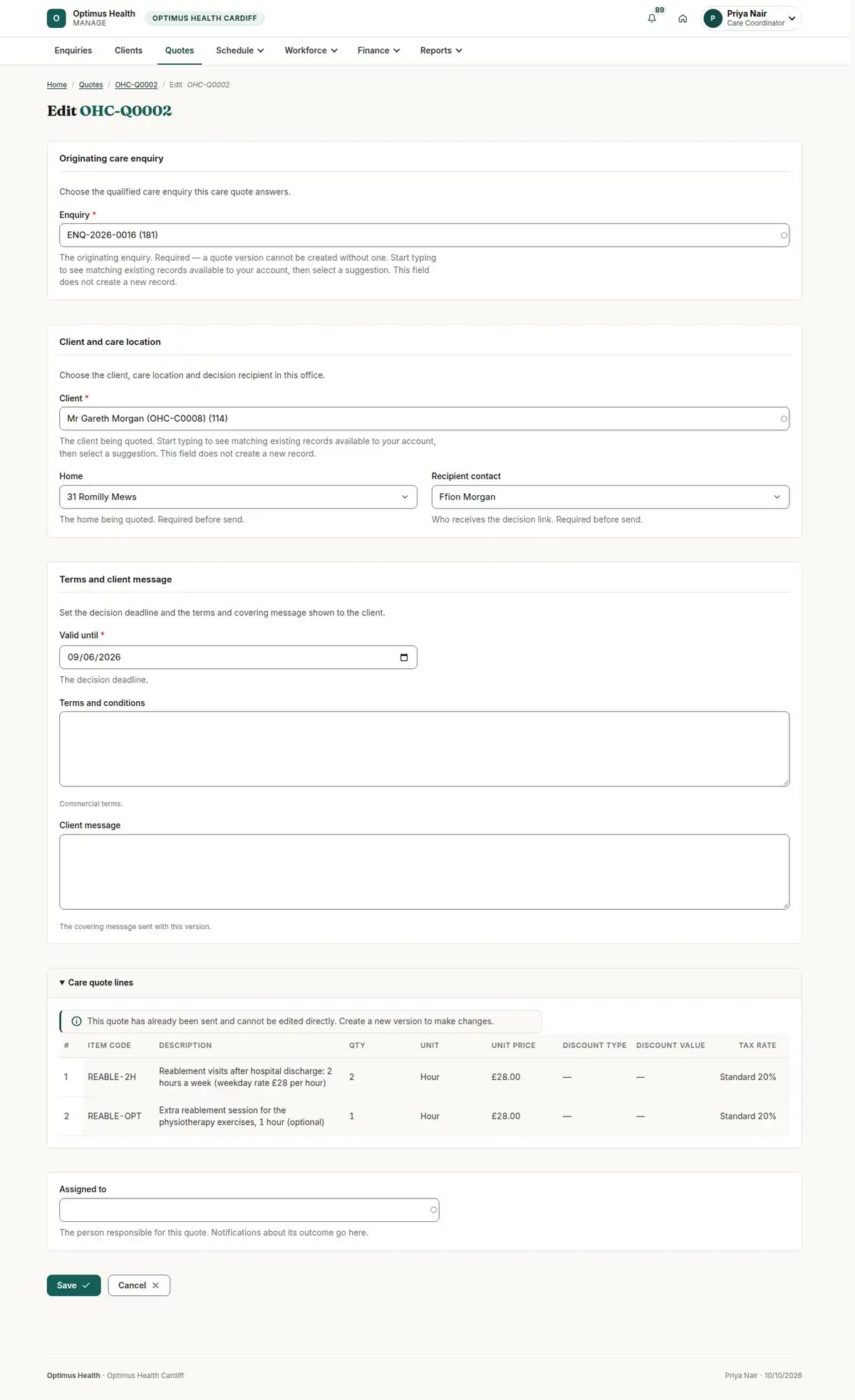Open the Recipient contact dropdown

point(610,497)
